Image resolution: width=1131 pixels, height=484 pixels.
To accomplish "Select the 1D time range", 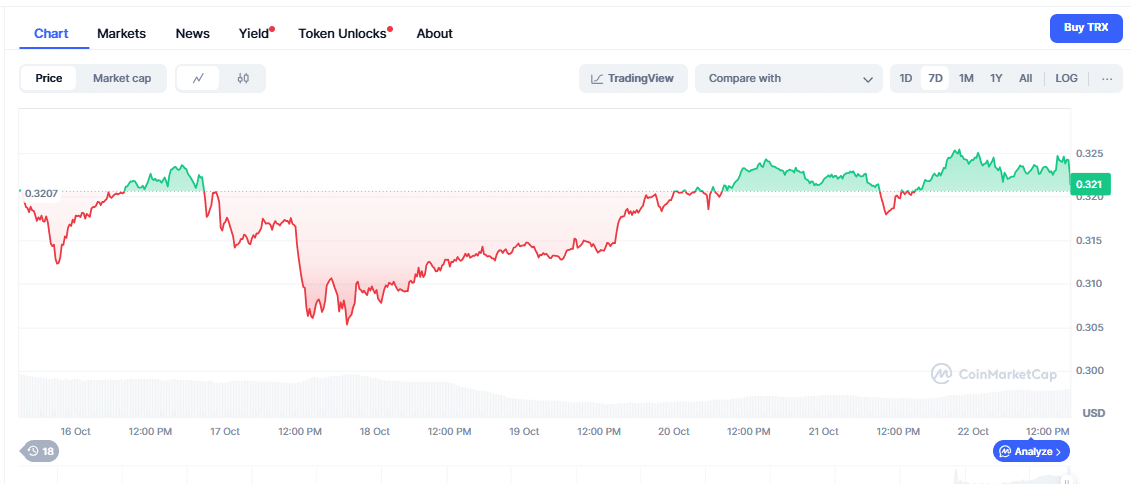I will point(905,78).
